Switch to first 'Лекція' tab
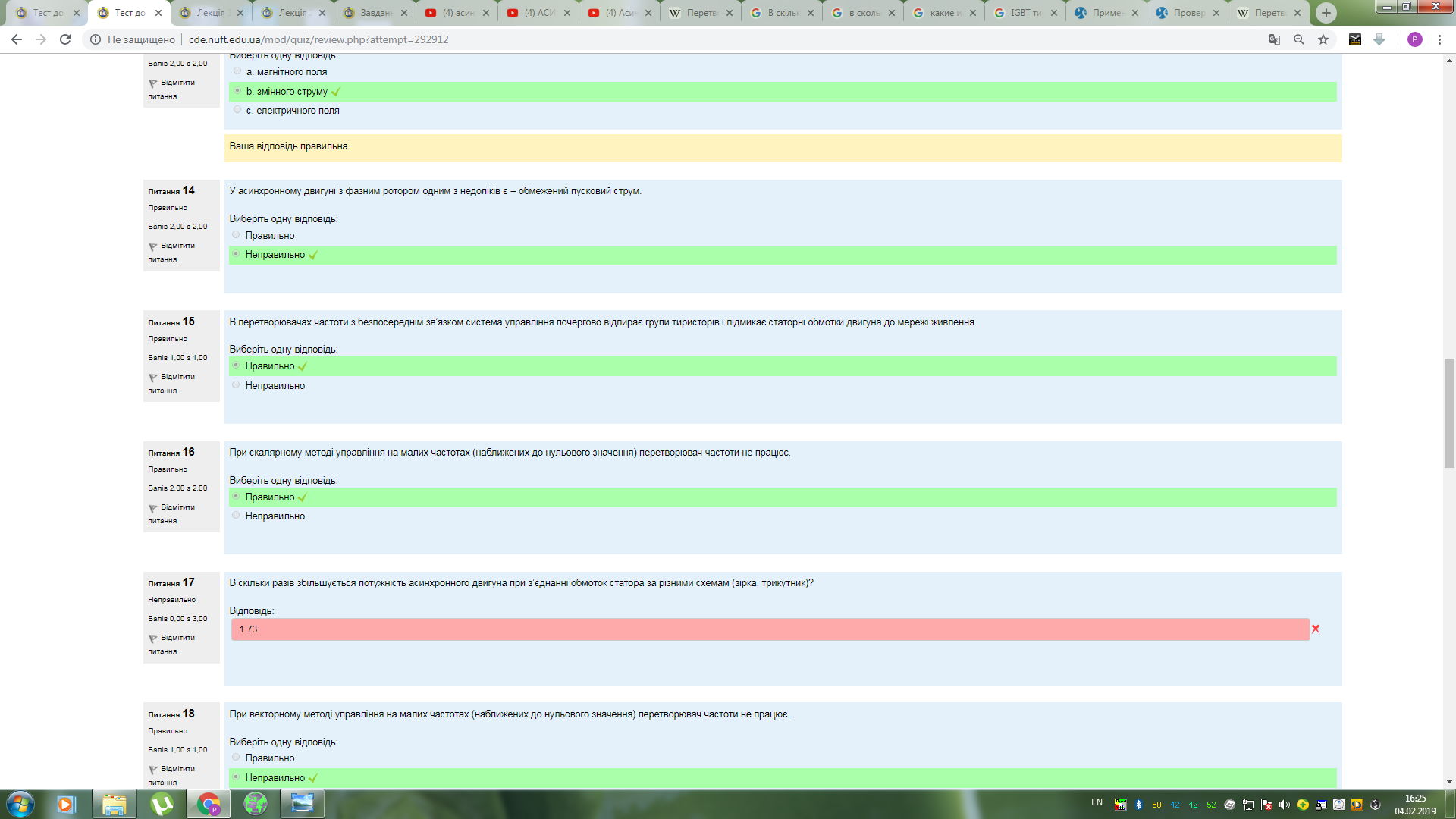Viewport: 1456px width, 819px height. 210,13
